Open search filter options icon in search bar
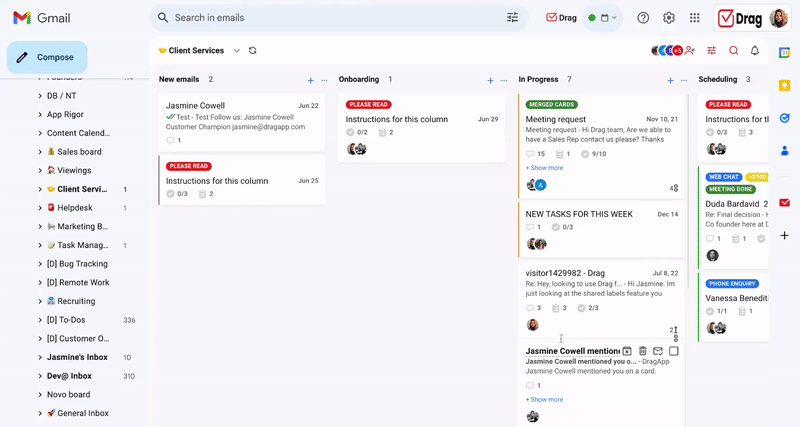 (x=512, y=17)
